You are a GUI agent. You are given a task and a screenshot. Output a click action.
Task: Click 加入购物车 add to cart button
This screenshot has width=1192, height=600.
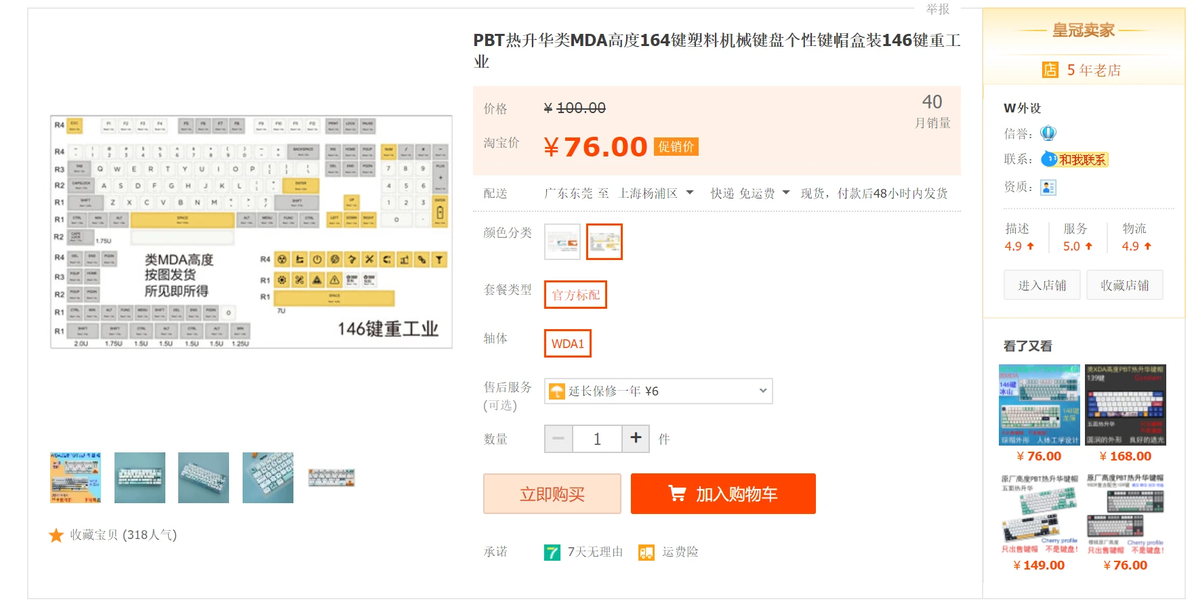click(723, 494)
